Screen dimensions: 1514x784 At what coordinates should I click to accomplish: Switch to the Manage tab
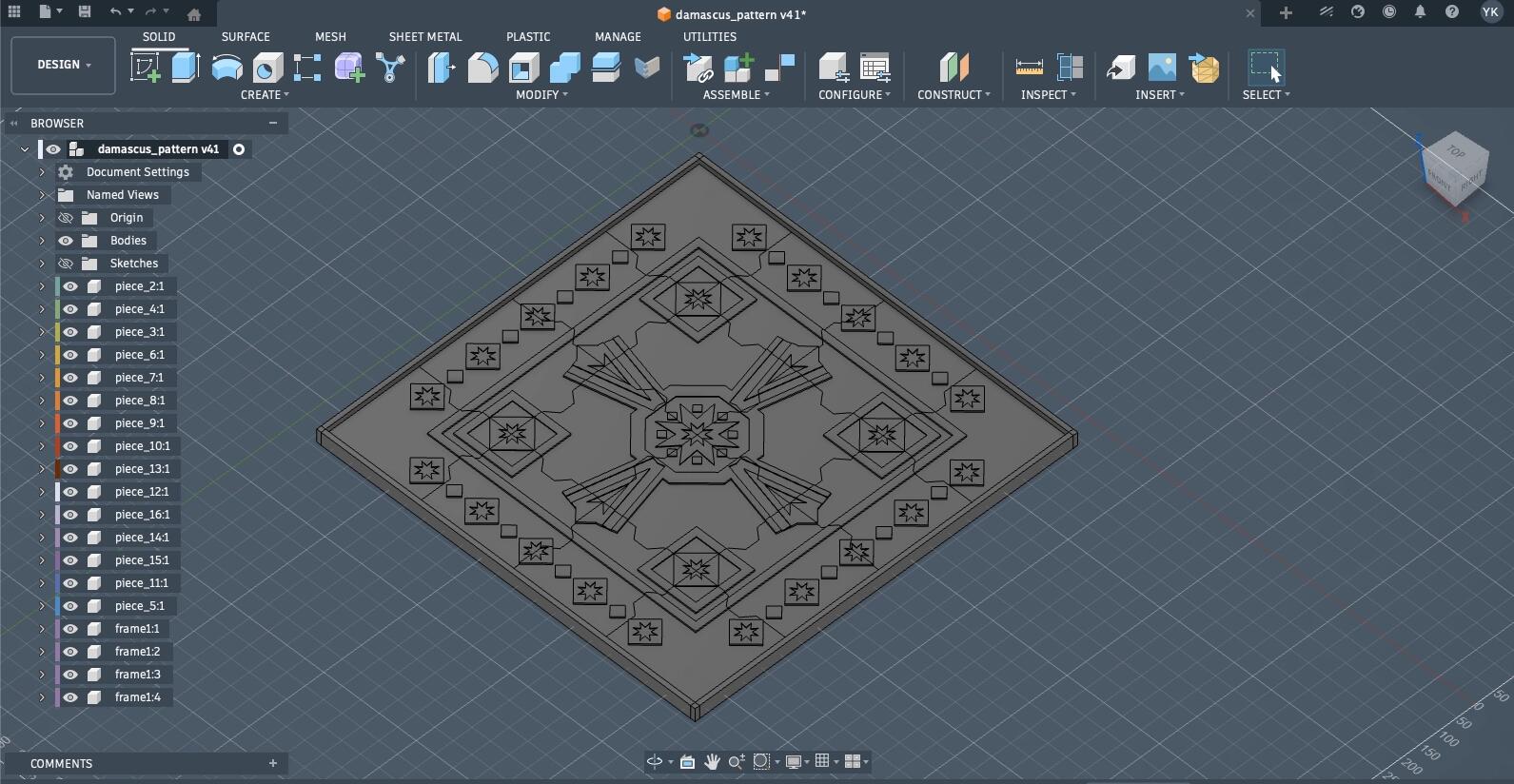coord(618,36)
